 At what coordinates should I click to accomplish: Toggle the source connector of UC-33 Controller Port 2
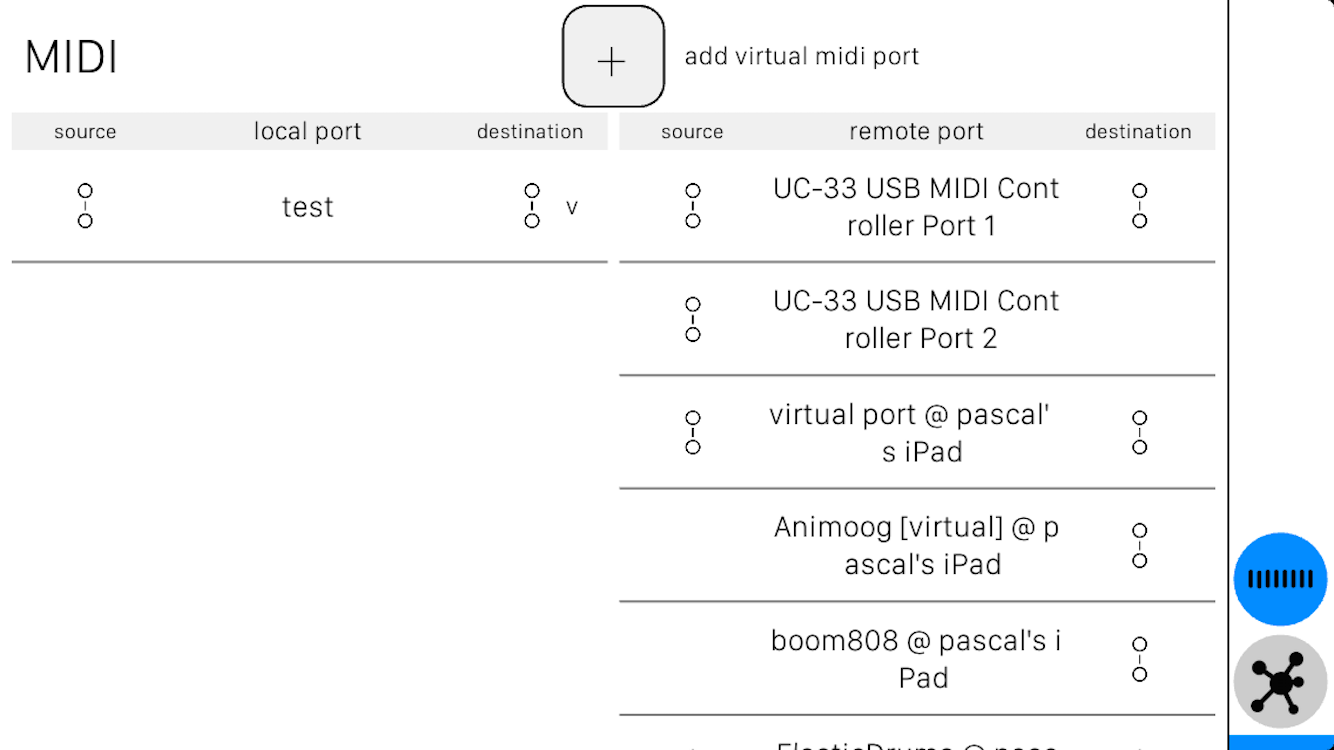click(693, 317)
